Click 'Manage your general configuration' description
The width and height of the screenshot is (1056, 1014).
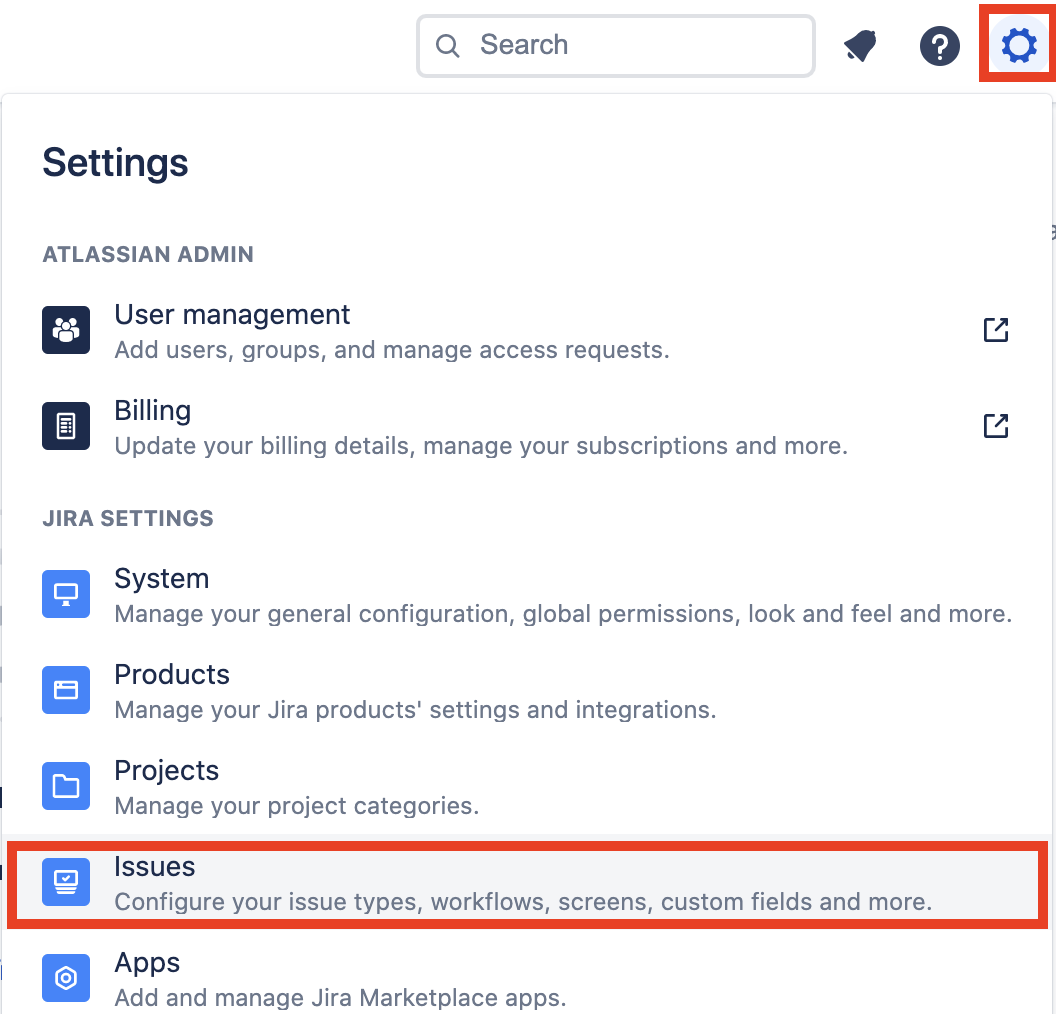coord(563,614)
